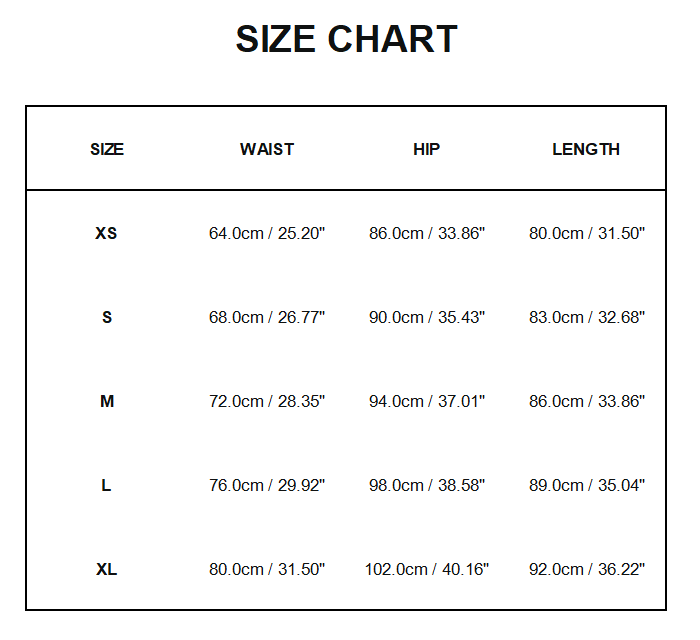Pick the XL size row label

(x=107, y=569)
